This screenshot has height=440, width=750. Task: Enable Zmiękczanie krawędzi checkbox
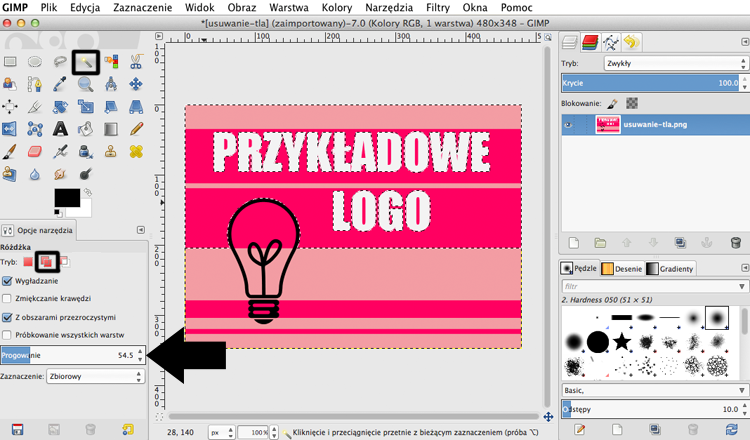point(7,298)
